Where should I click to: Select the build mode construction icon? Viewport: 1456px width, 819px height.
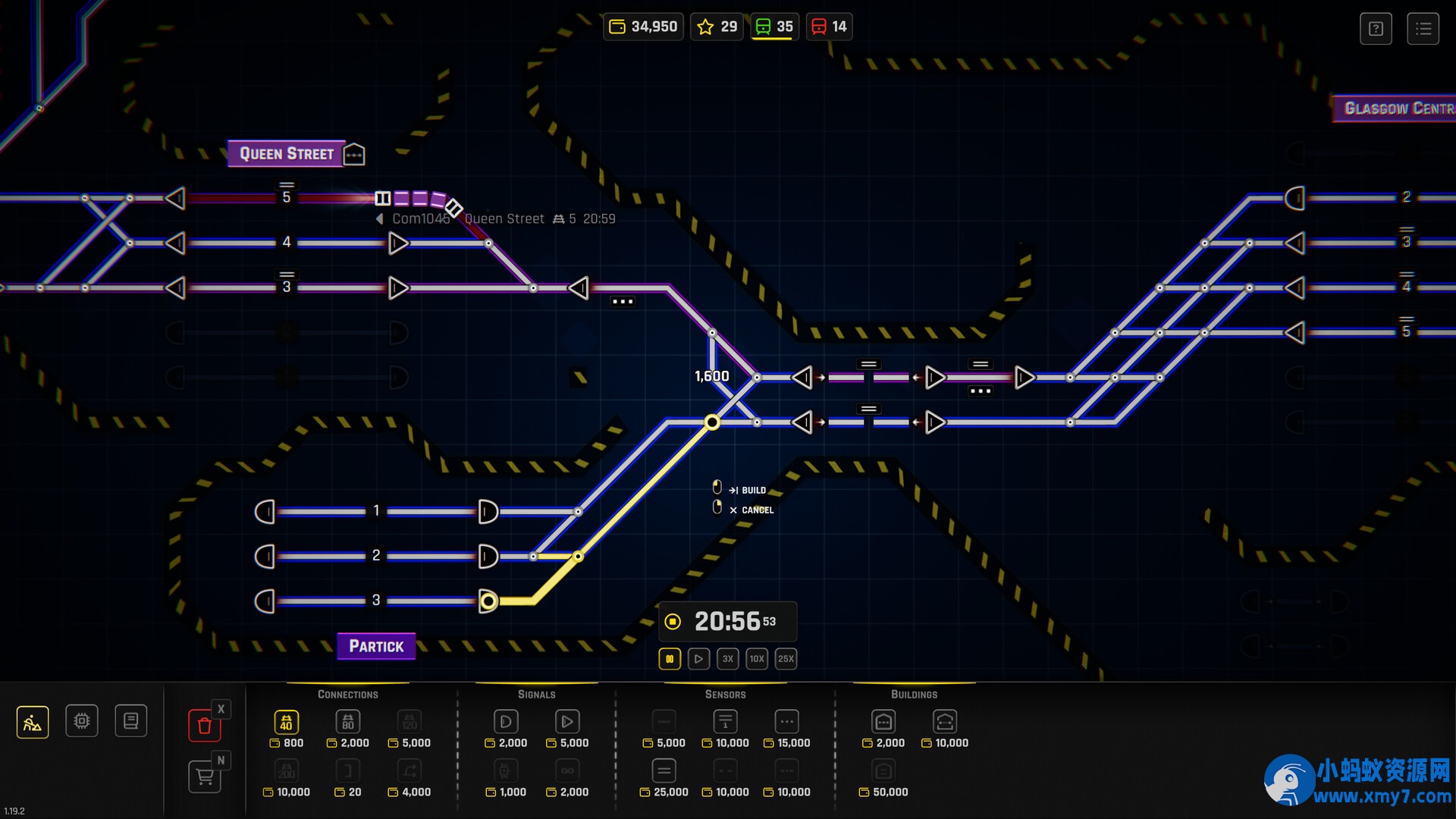point(33,722)
